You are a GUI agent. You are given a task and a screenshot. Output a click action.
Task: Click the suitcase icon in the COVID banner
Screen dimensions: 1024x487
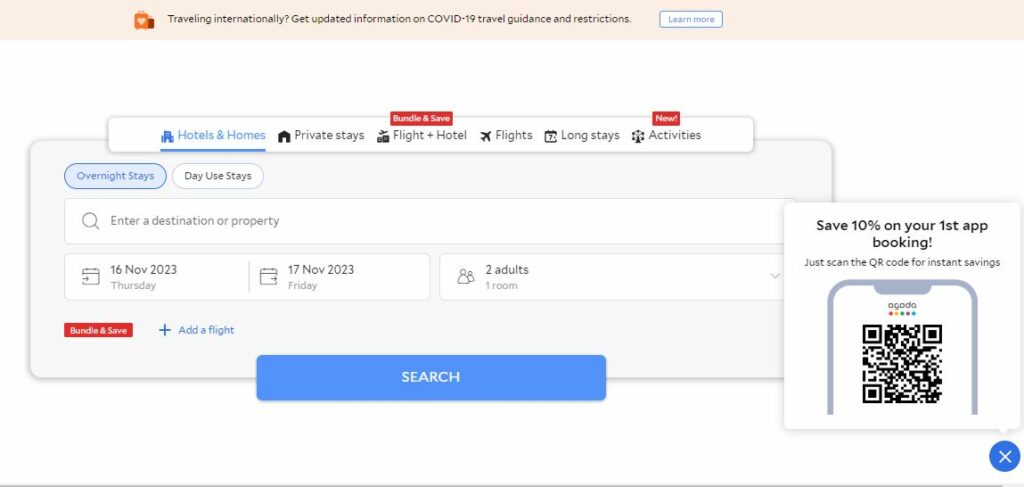[x=144, y=20]
